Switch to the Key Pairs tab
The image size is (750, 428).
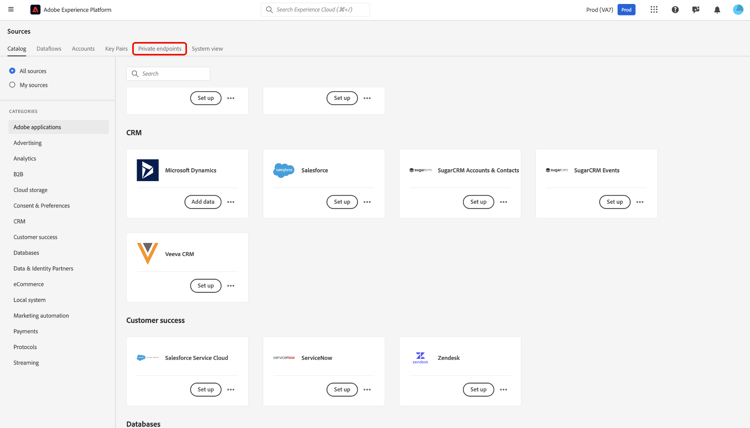click(116, 49)
